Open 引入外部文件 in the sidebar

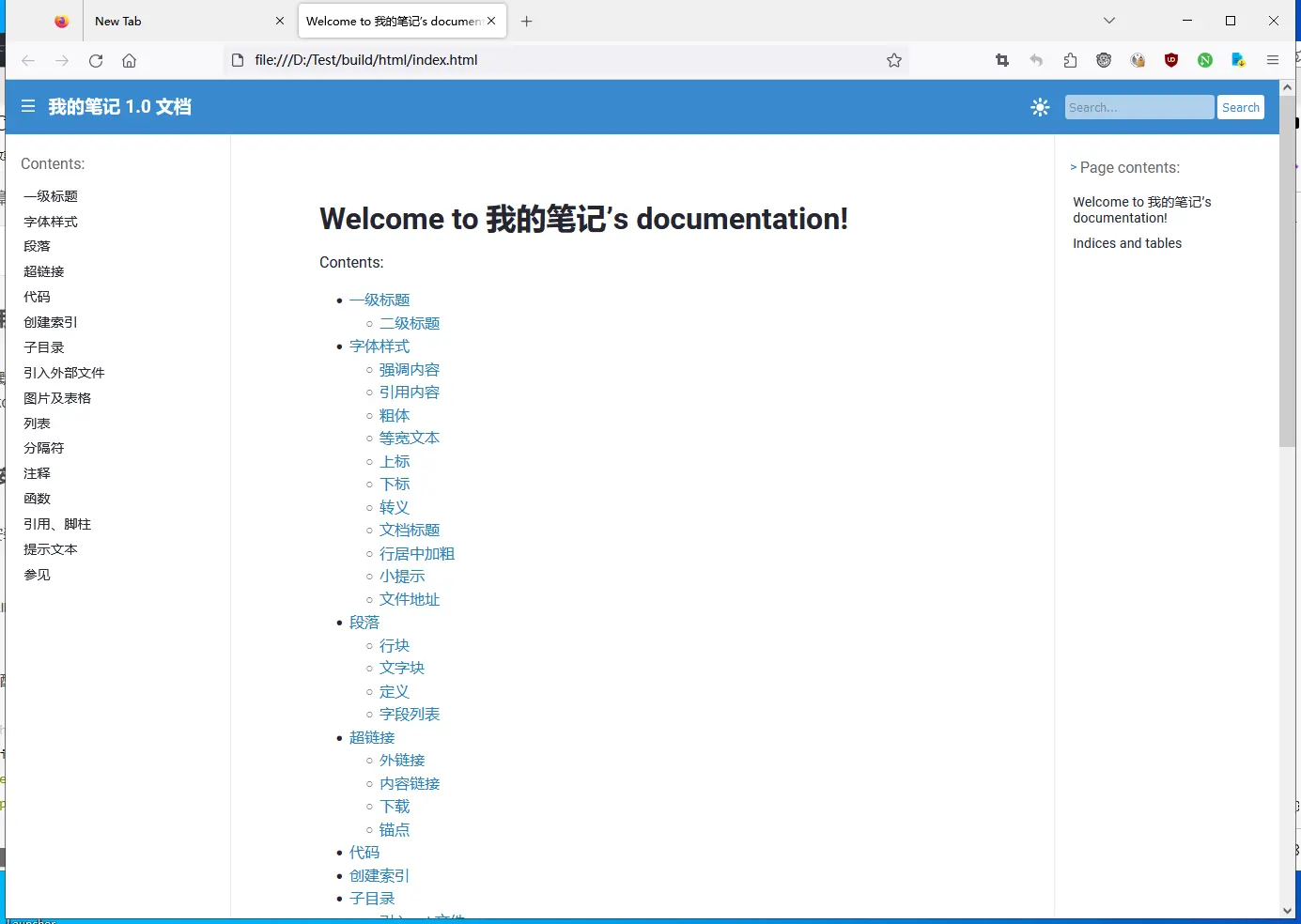pos(64,373)
